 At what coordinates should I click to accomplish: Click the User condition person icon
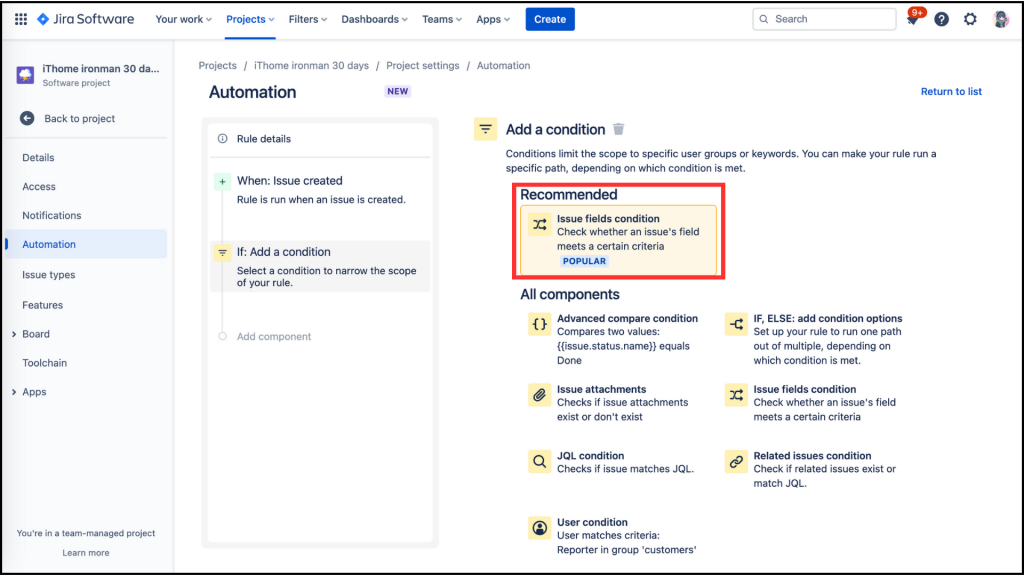pos(539,528)
